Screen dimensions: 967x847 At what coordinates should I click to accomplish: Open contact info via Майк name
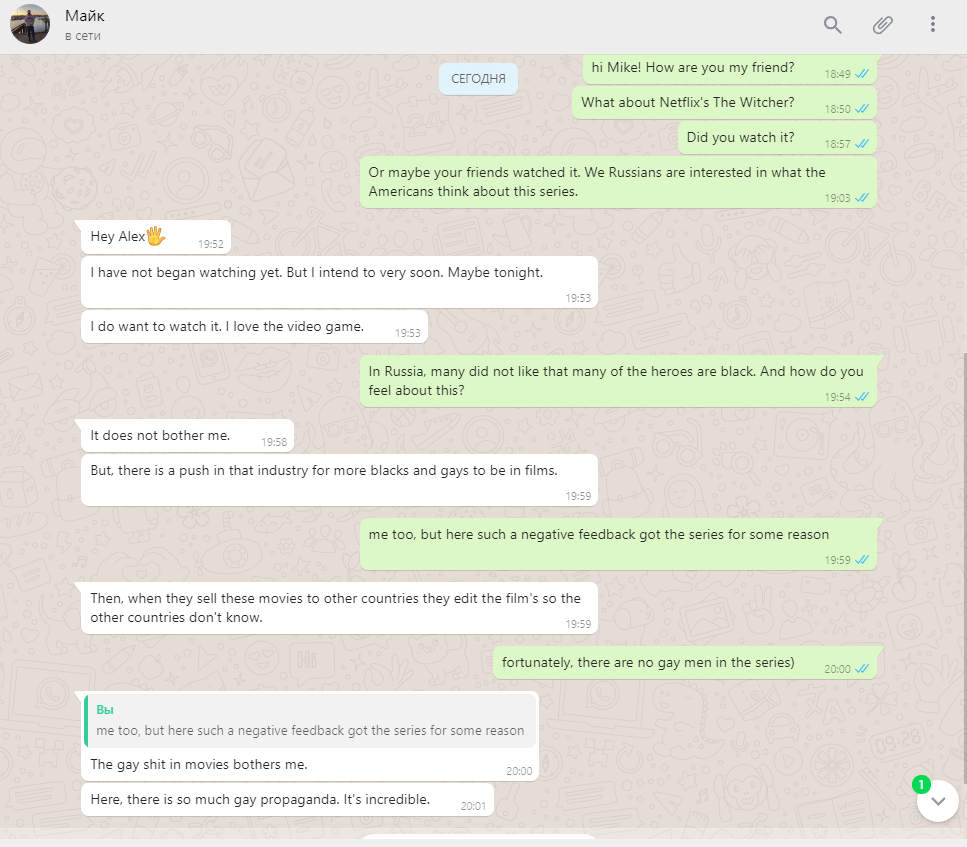(x=84, y=16)
